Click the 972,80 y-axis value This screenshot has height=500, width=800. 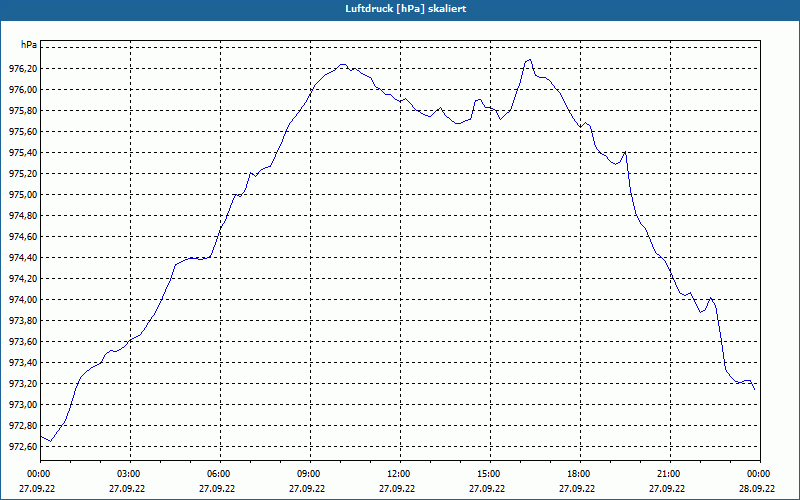click(23, 426)
